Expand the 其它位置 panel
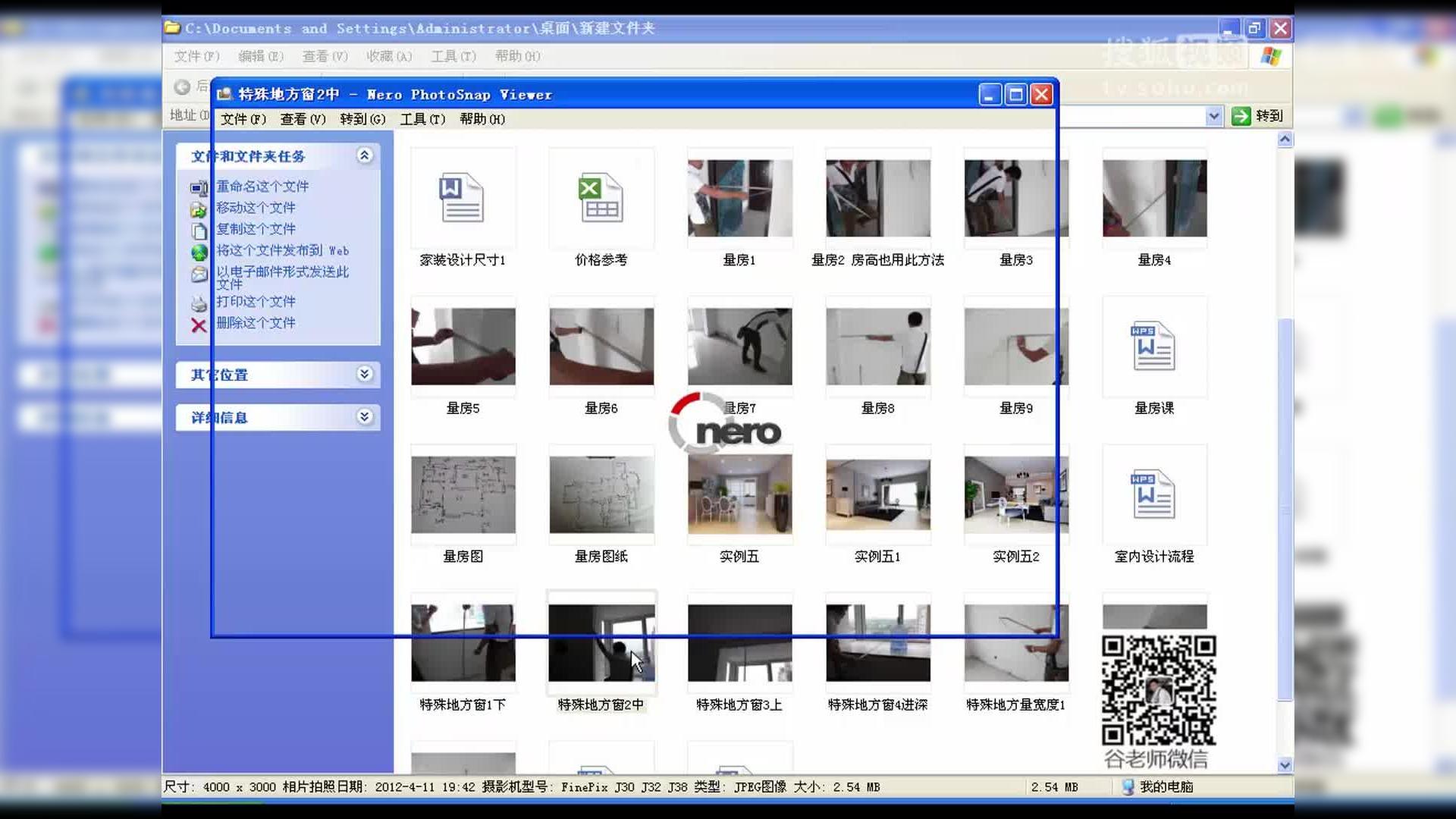 click(365, 374)
